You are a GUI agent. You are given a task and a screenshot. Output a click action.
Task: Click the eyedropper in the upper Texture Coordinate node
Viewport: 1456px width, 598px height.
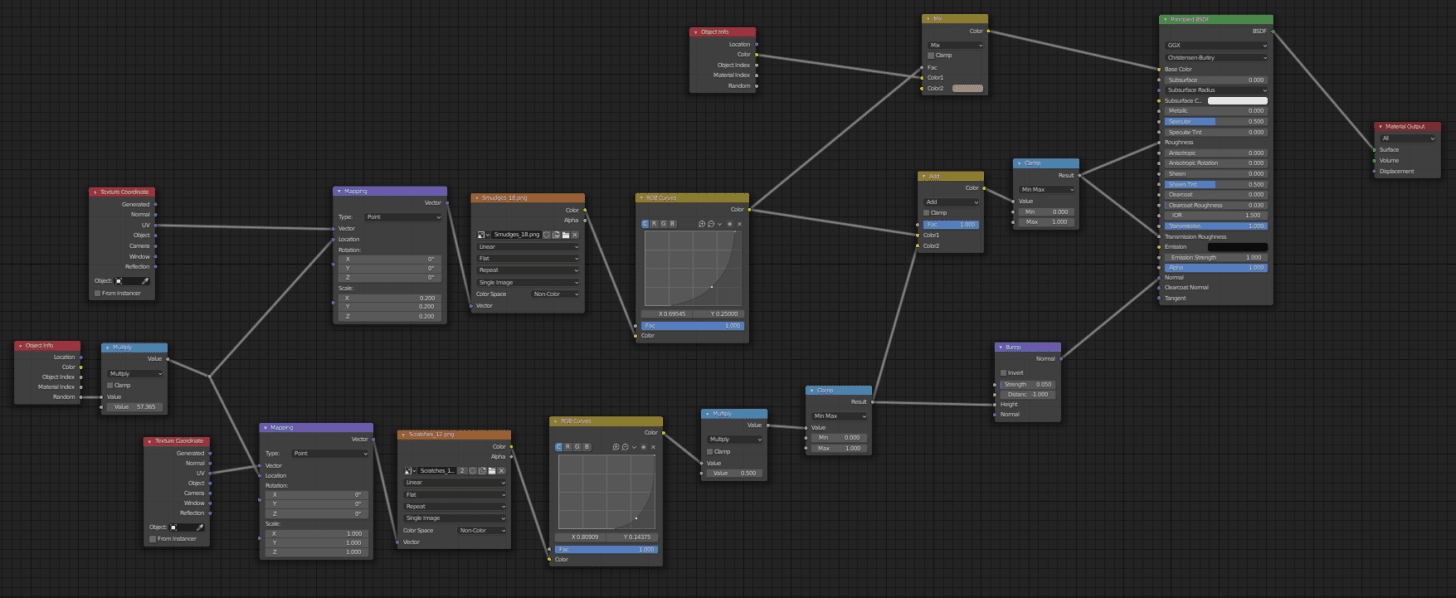pos(145,281)
